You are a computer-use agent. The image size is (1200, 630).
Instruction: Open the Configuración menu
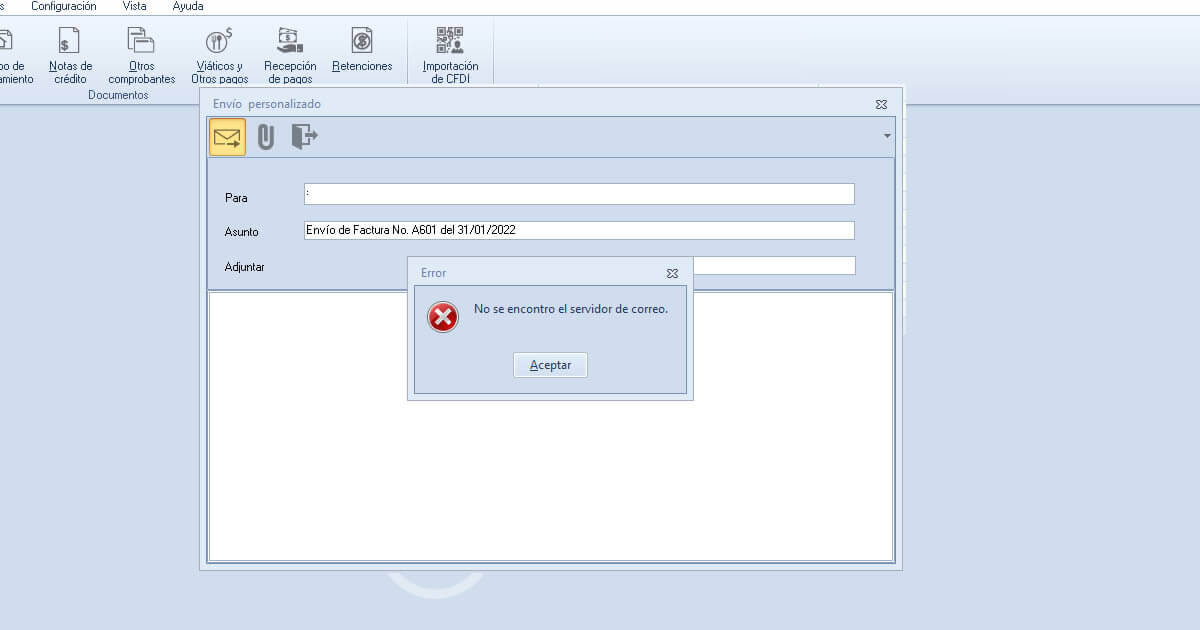coord(64,6)
